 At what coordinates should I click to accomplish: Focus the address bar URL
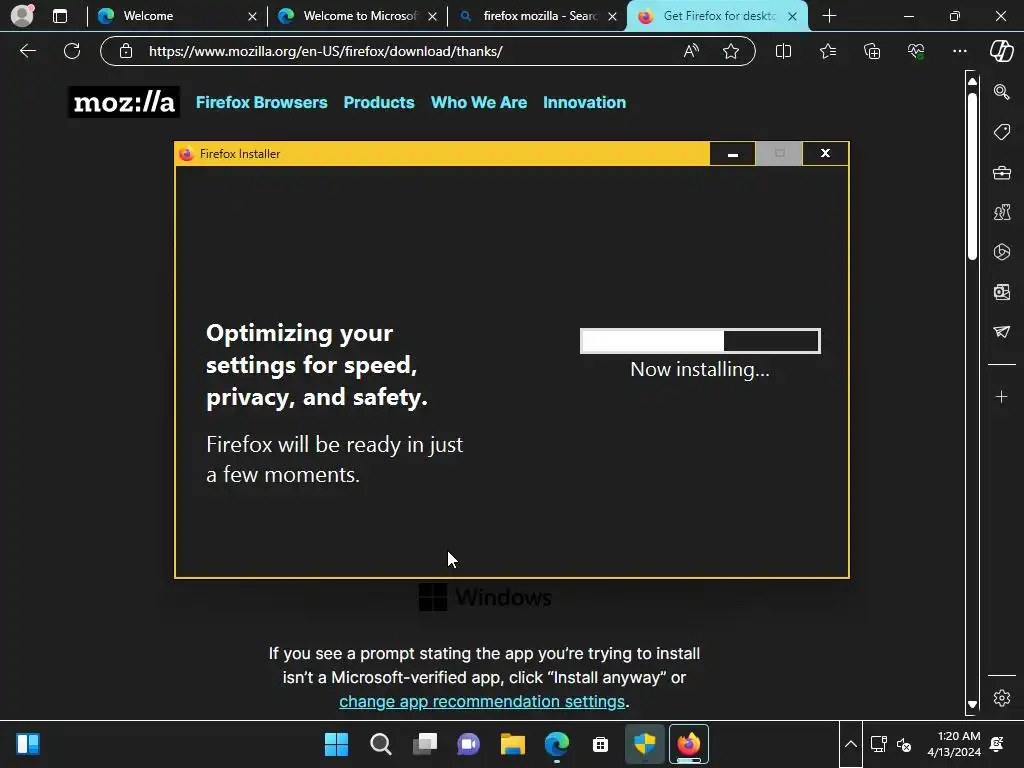tap(325, 51)
